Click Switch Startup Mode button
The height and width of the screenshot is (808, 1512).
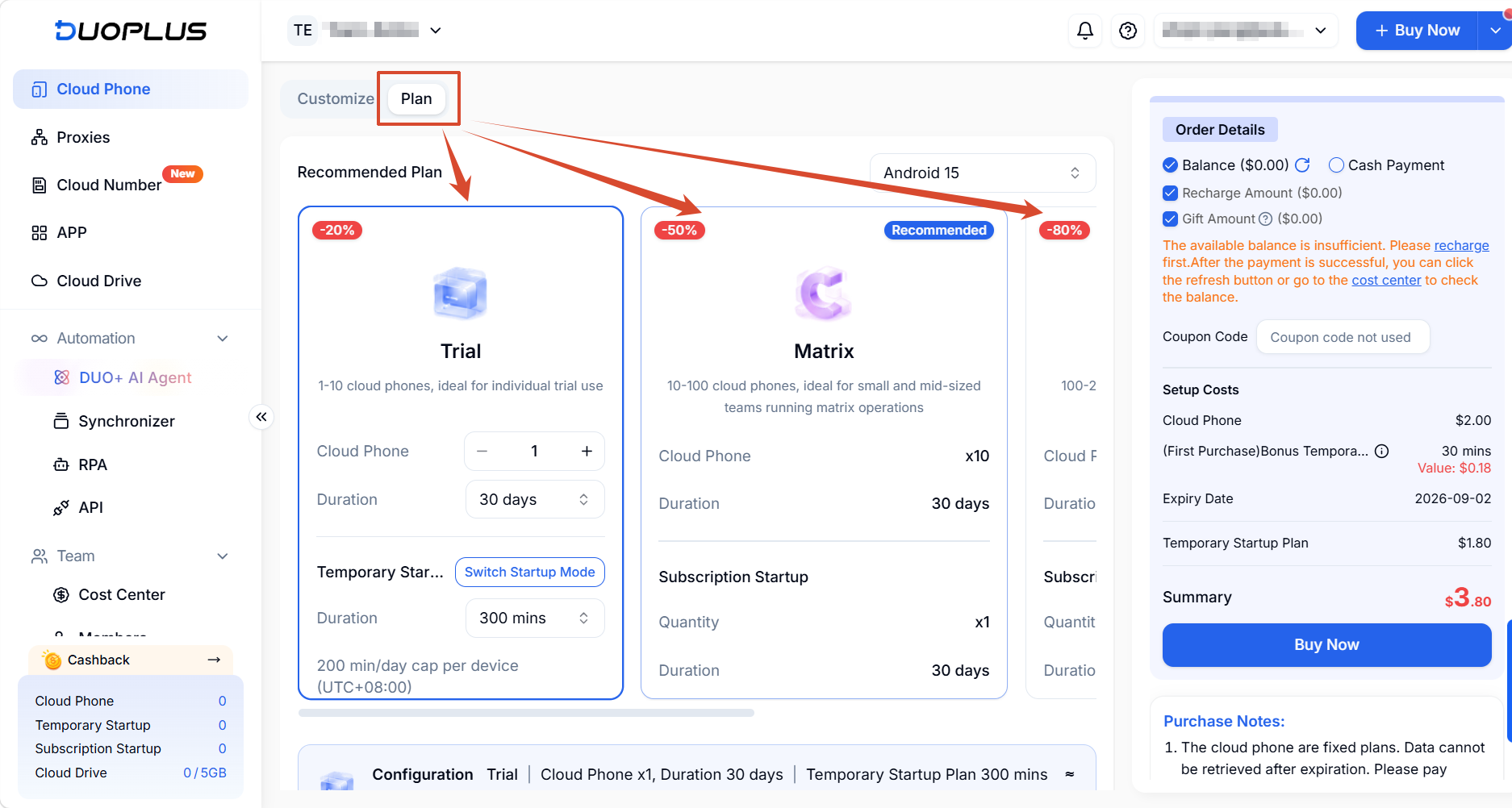pyautogui.click(x=529, y=573)
